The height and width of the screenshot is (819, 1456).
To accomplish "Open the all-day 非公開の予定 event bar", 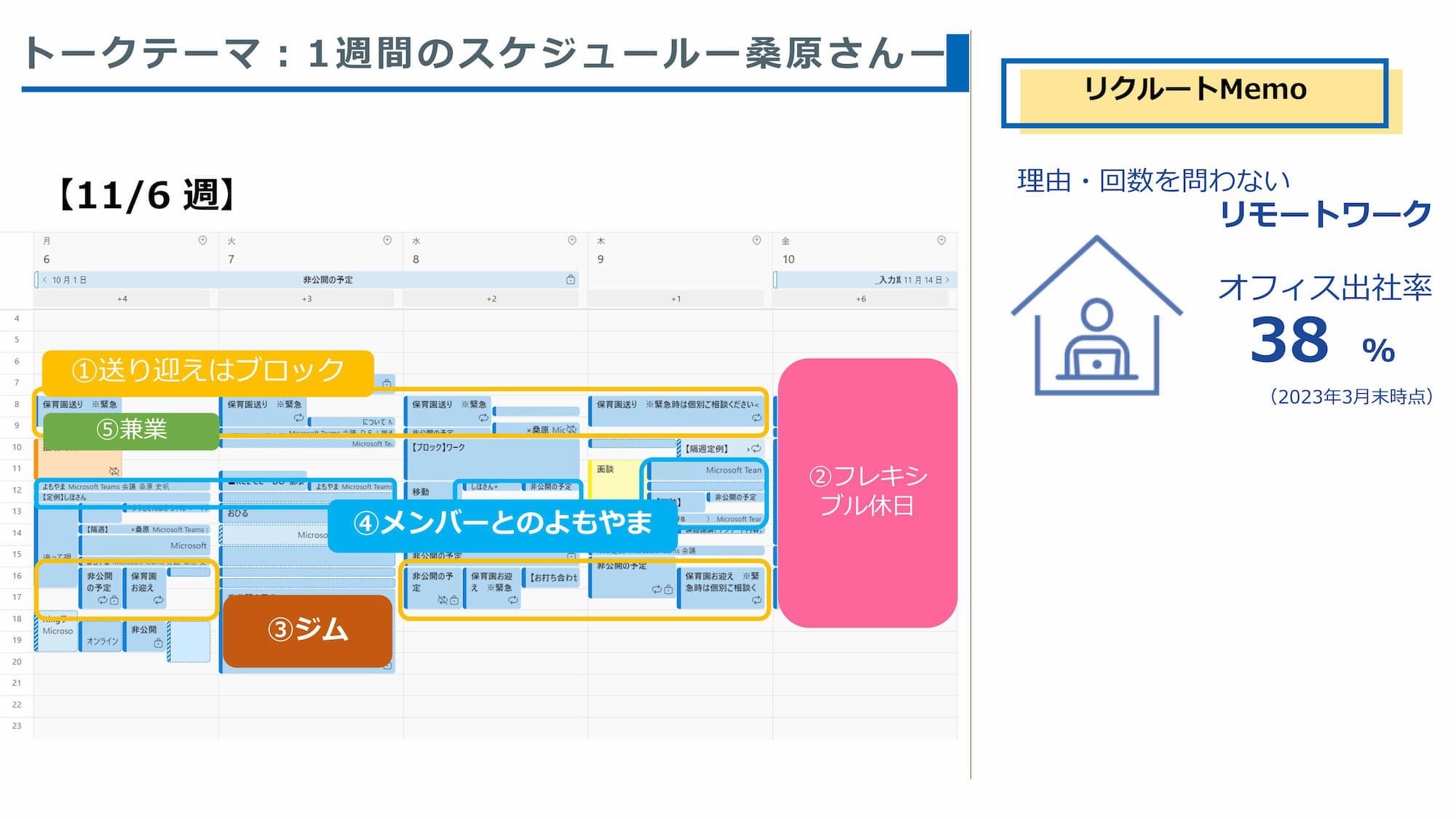I will pos(306,280).
